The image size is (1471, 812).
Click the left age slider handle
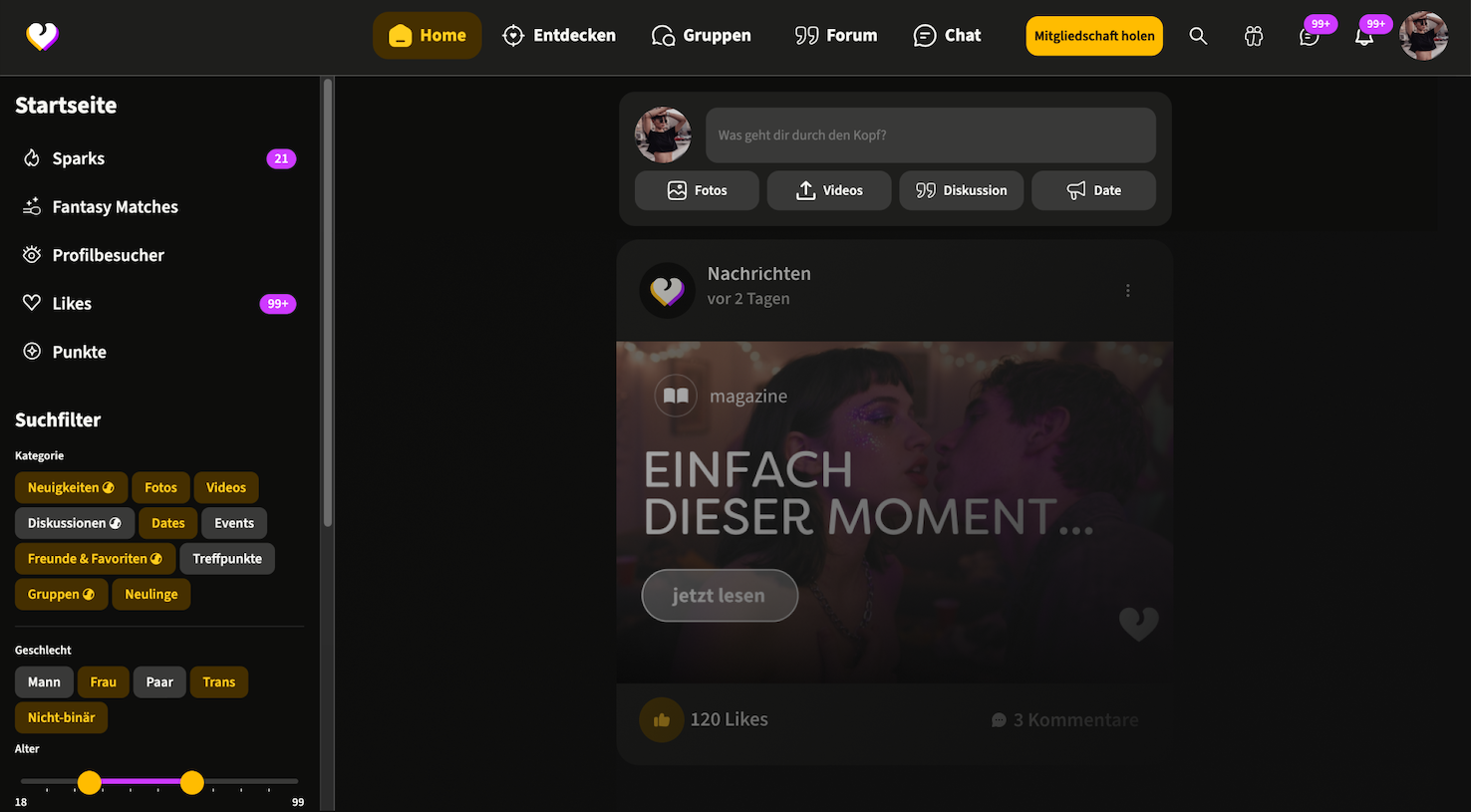(x=90, y=782)
